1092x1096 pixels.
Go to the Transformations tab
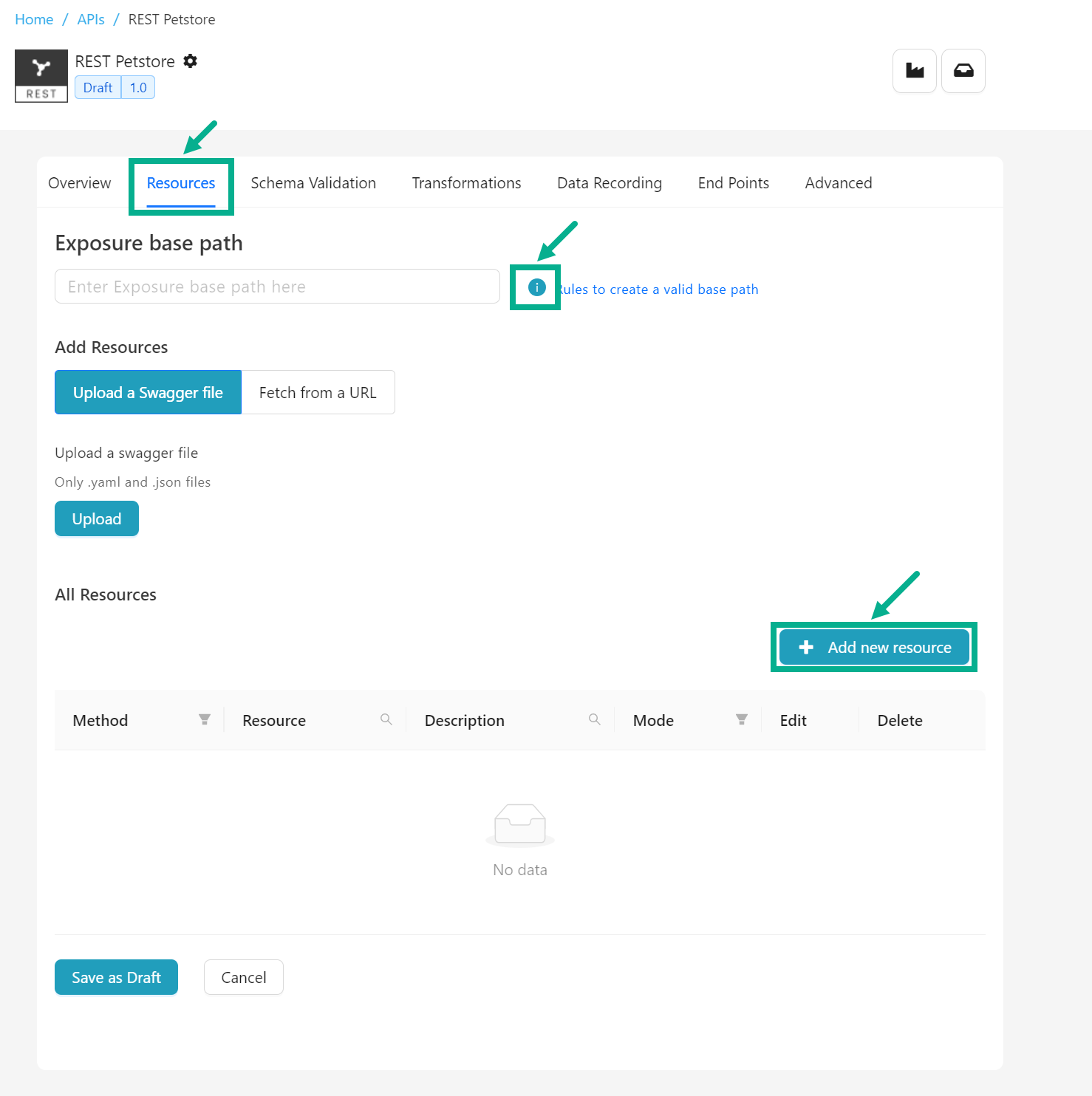pyautogui.click(x=466, y=183)
